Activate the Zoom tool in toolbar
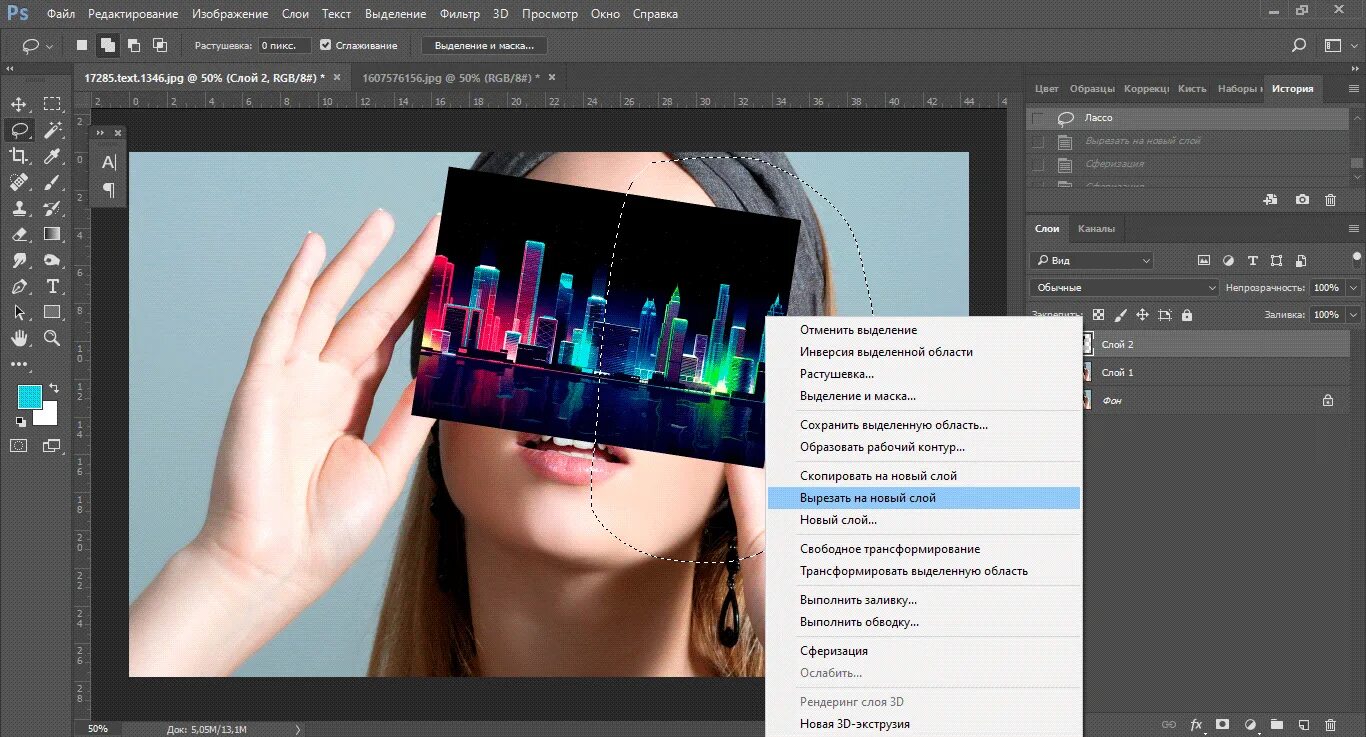 pos(52,338)
